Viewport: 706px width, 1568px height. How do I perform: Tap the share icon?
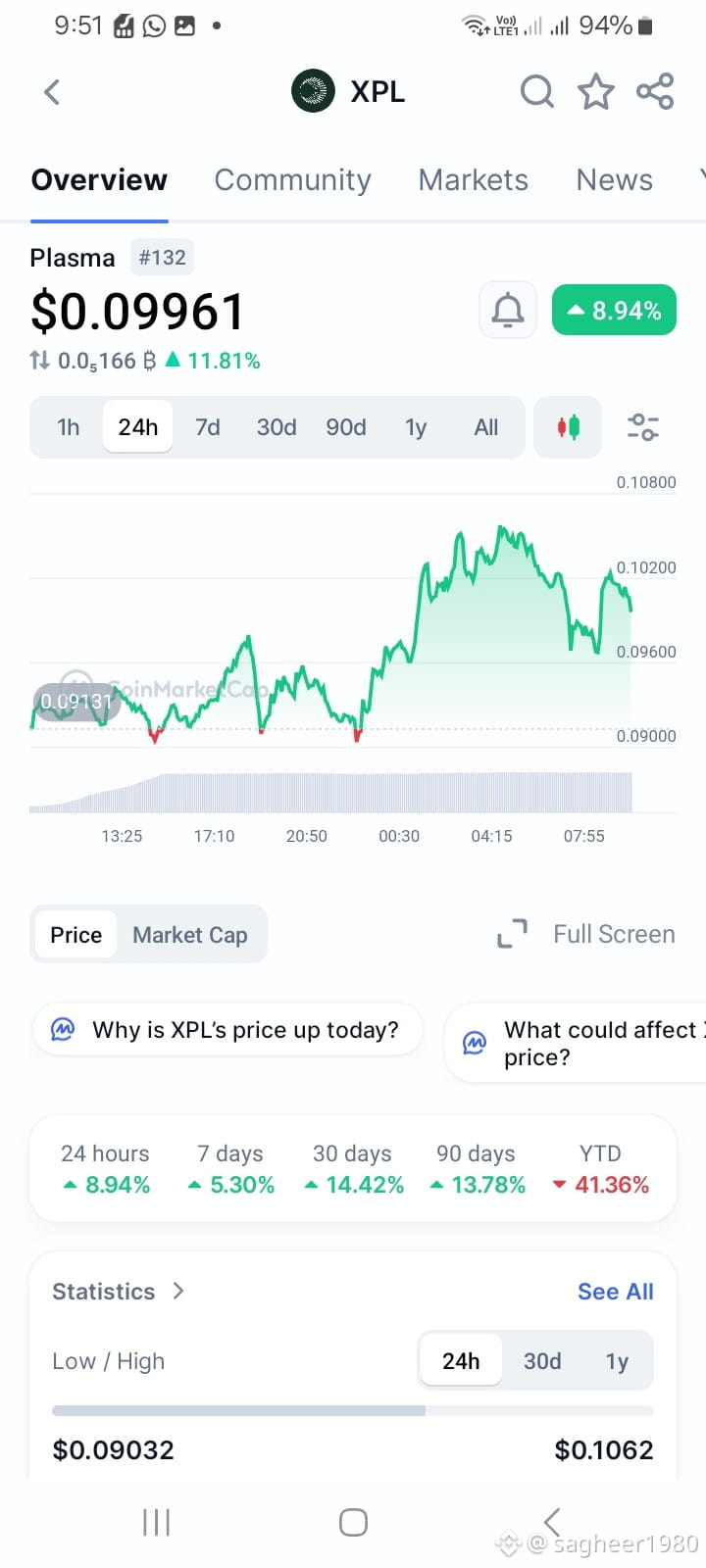tap(655, 91)
